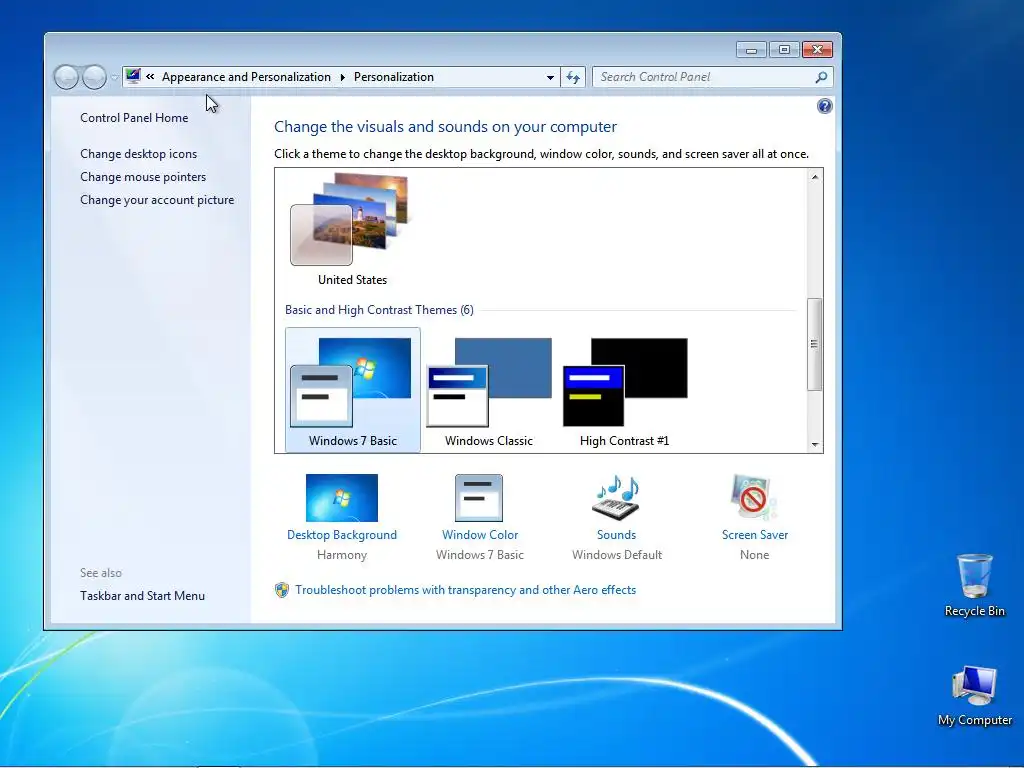This screenshot has height=768, width=1024.
Task: Open the Sounds piano icon
Action: pos(616,498)
